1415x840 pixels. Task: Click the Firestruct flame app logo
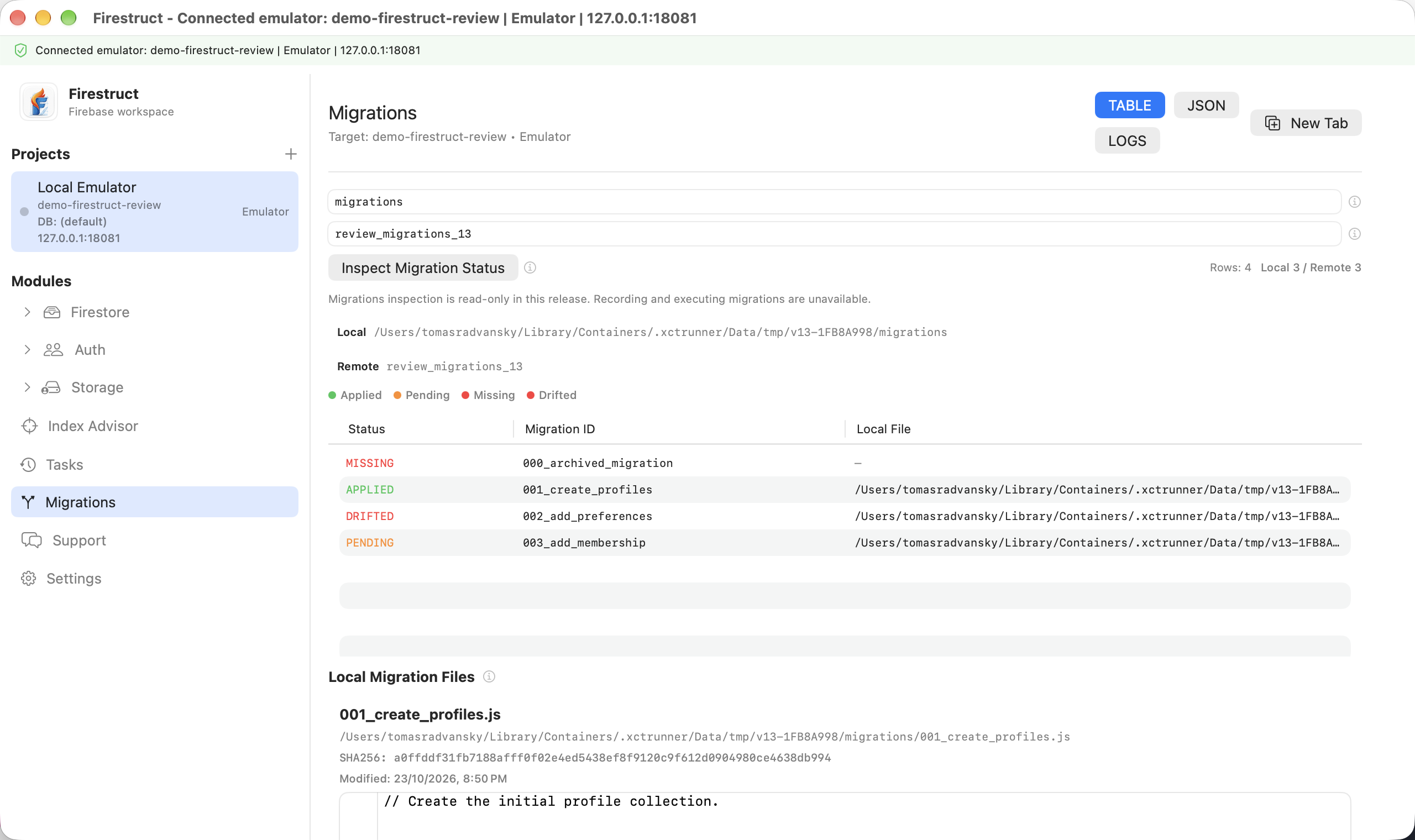point(39,102)
